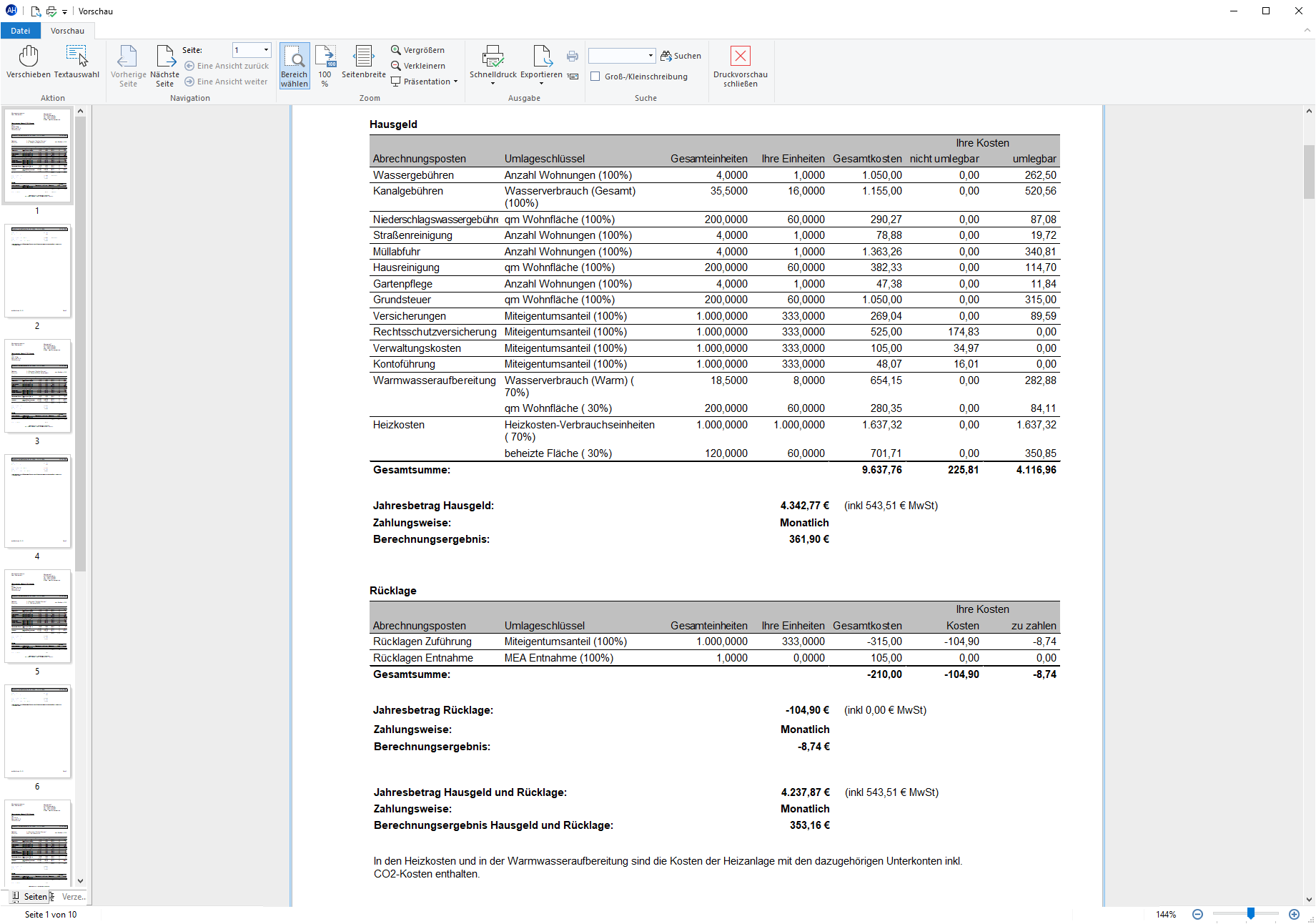Set zoom to 100 %
The height and width of the screenshot is (924, 1316).
point(325,66)
